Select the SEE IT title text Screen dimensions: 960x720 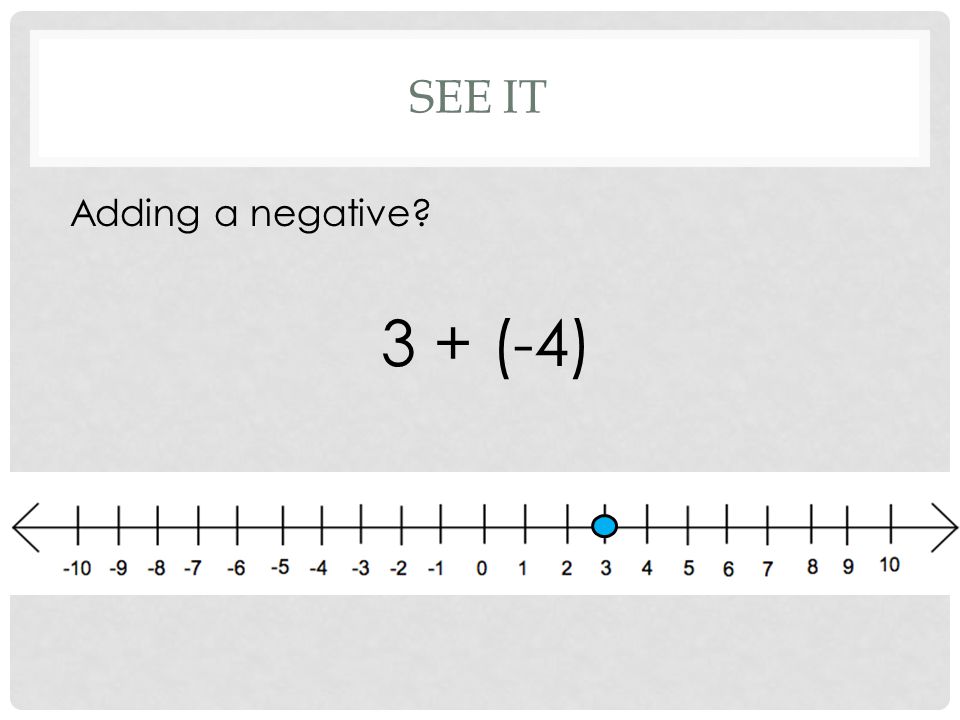(477, 97)
